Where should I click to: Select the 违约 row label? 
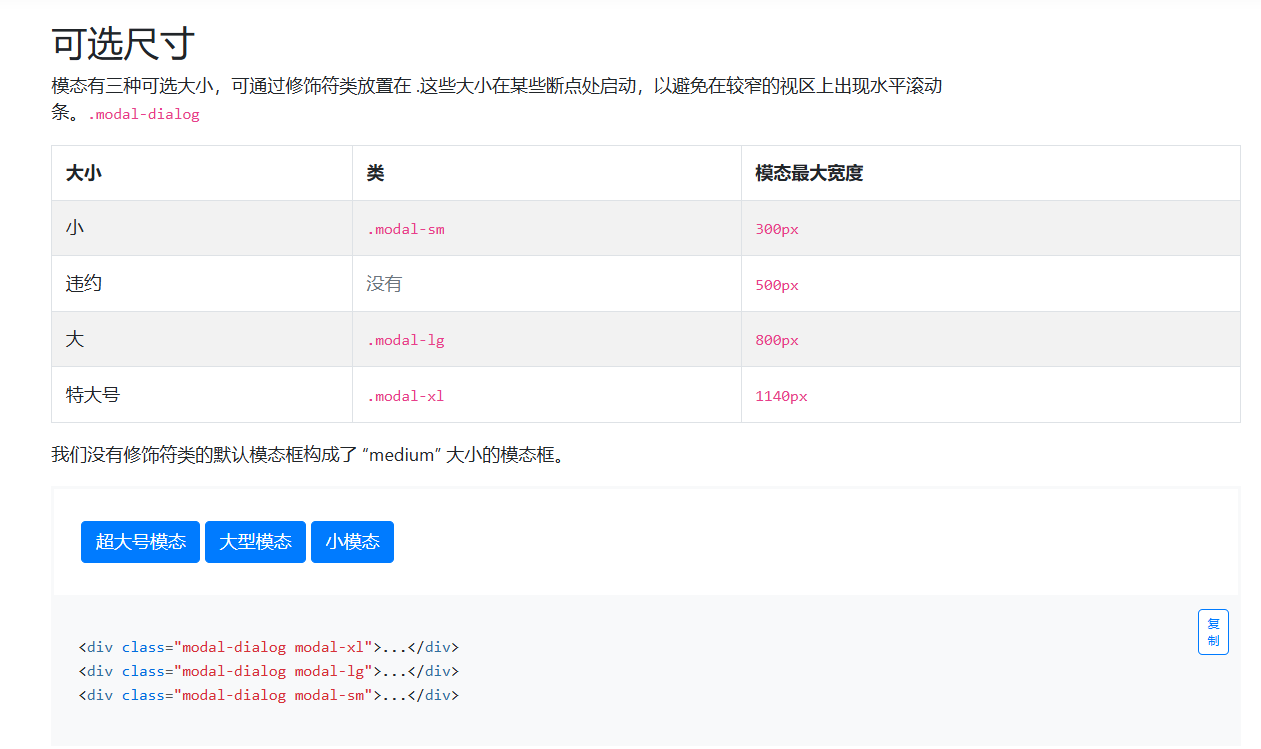coord(84,284)
